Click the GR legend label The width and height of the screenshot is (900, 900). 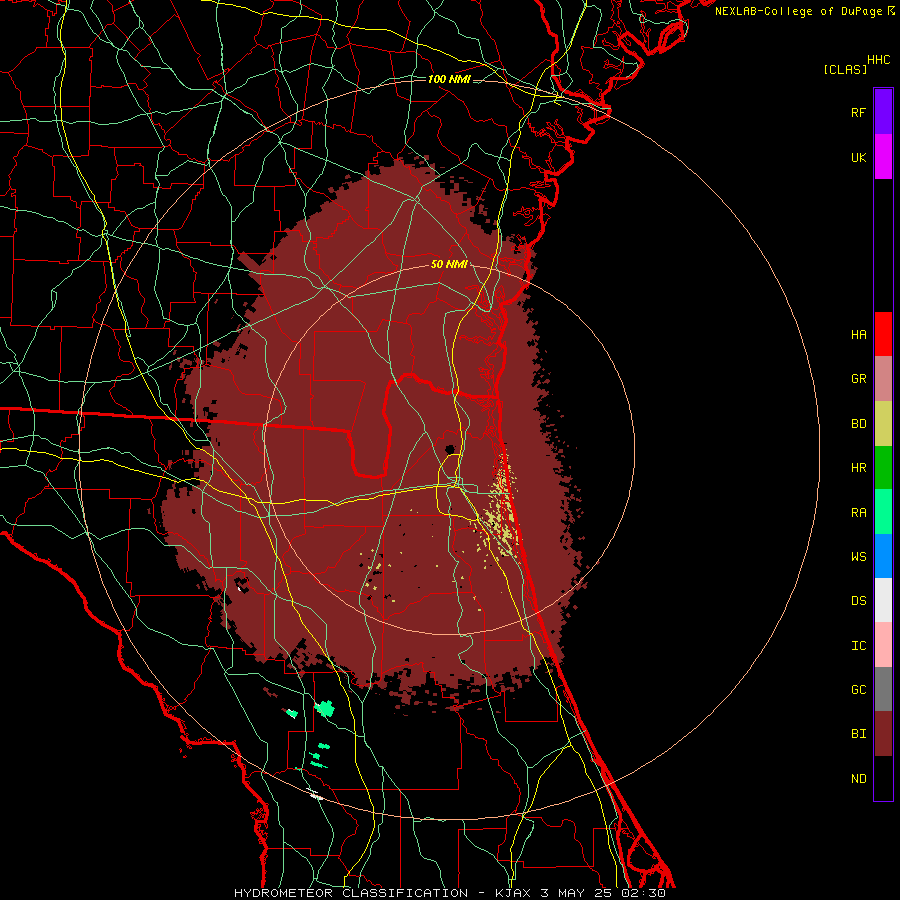(858, 379)
